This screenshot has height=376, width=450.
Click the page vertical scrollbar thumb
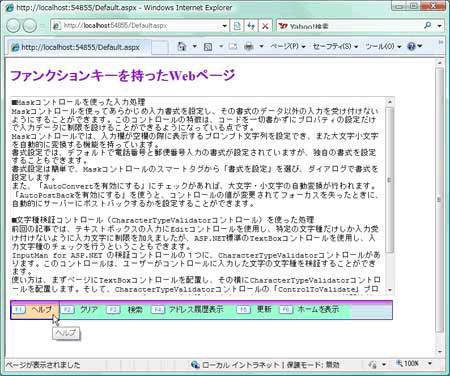click(440, 200)
